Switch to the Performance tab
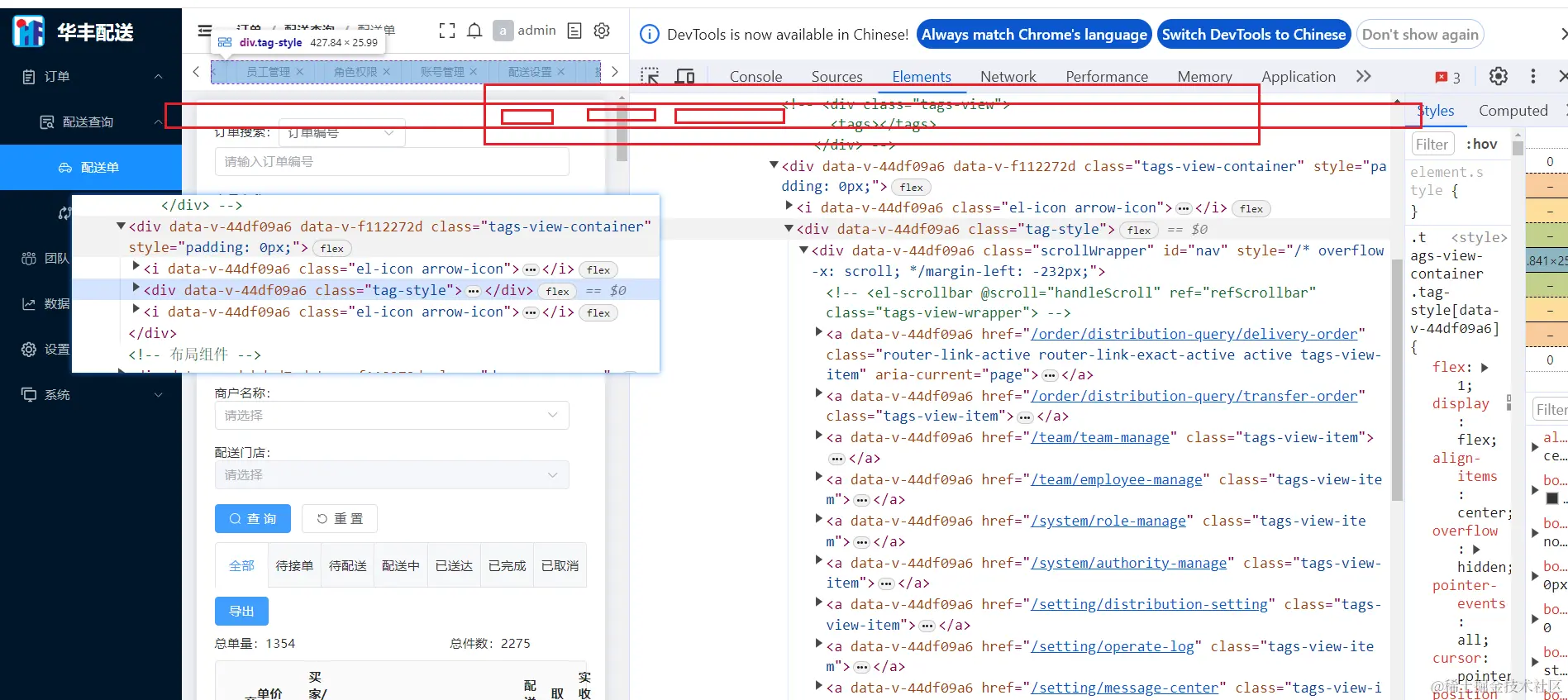This screenshot has width=1568, height=700. point(1107,76)
